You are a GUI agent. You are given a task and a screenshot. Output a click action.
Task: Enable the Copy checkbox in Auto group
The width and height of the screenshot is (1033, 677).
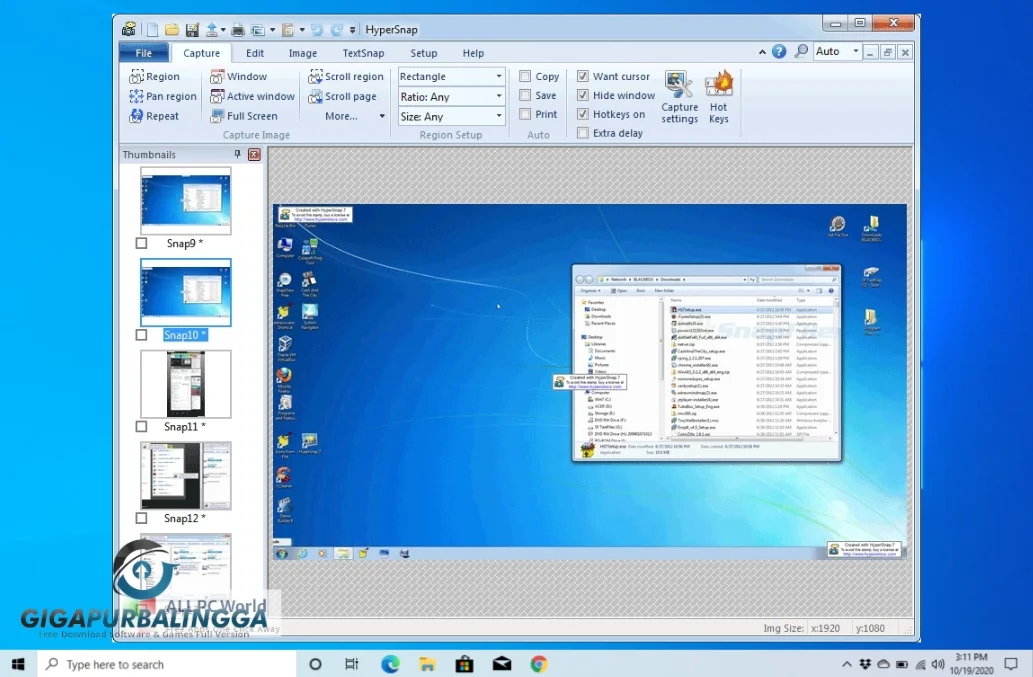524,76
